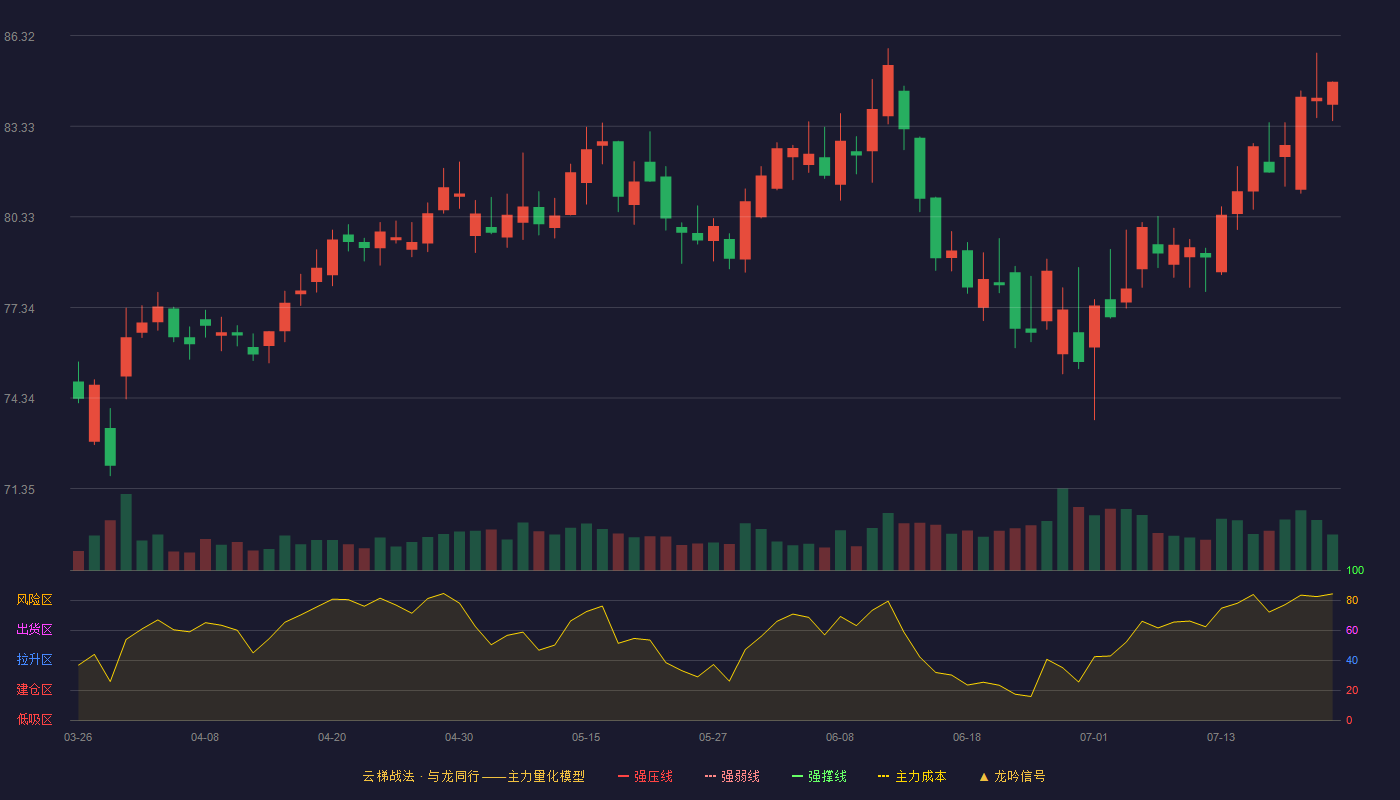The image size is (1400, 800).
Task: Select the 风险区 zone label
Action: click(34, 600)
